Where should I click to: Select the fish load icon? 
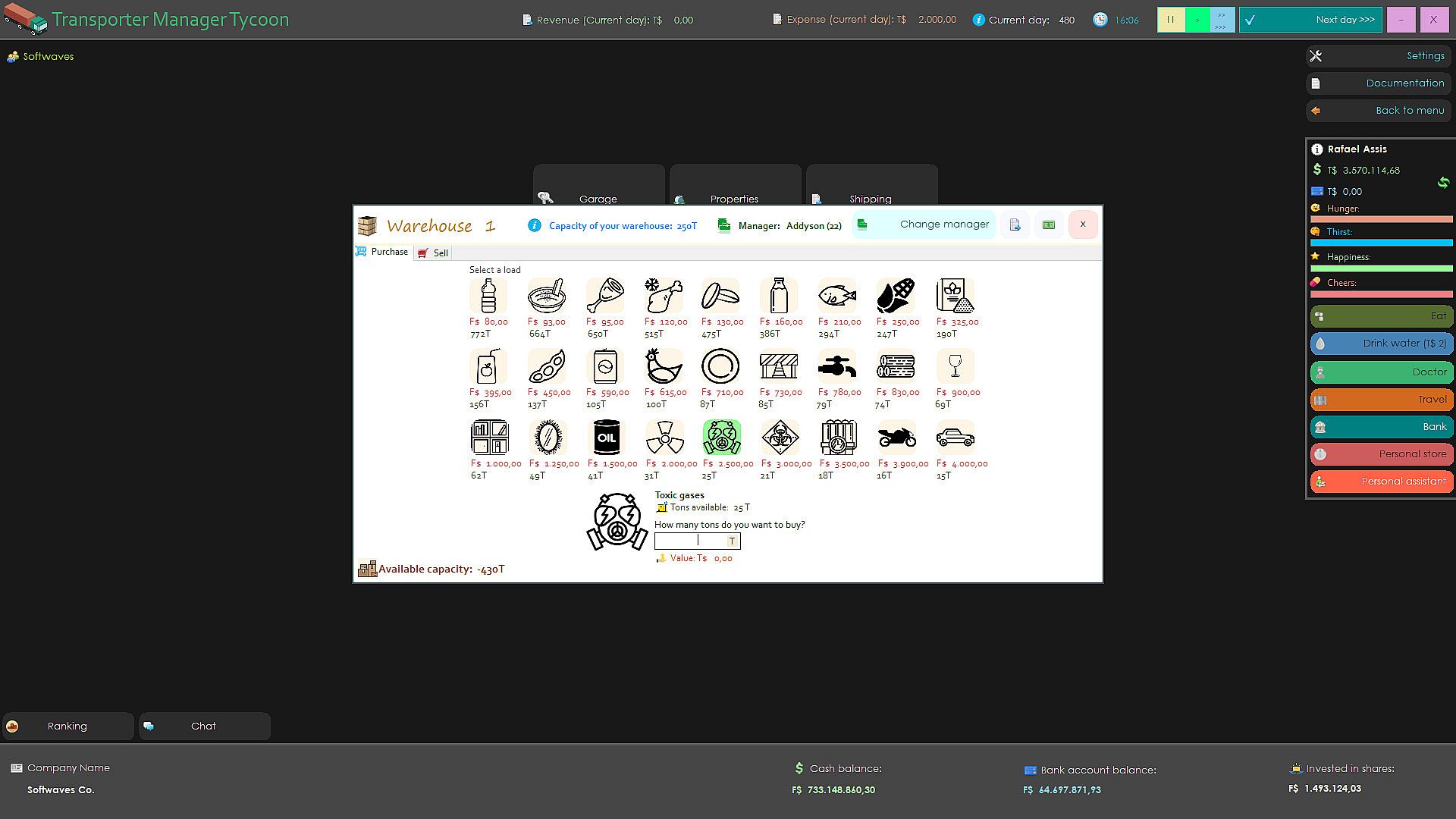tap(837, 296)
